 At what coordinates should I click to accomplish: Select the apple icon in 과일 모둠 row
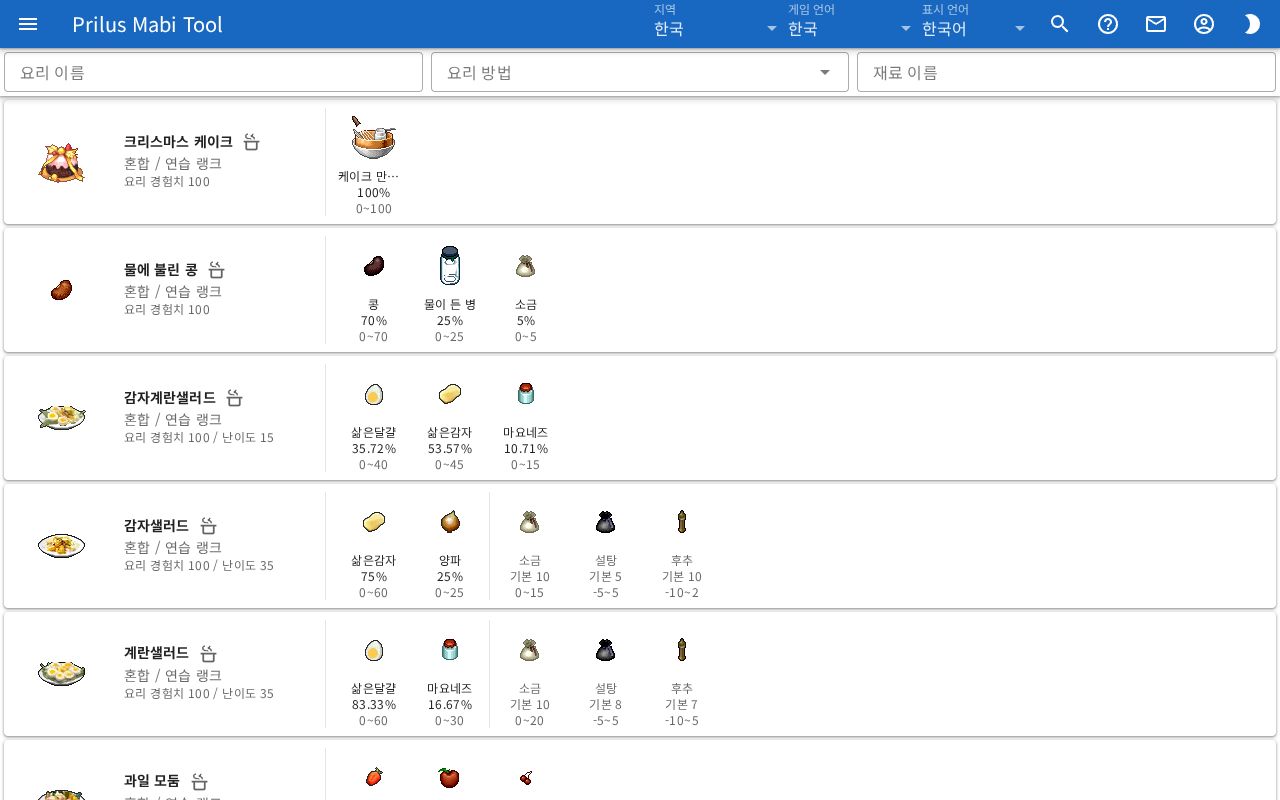click(x=450, y=777)
